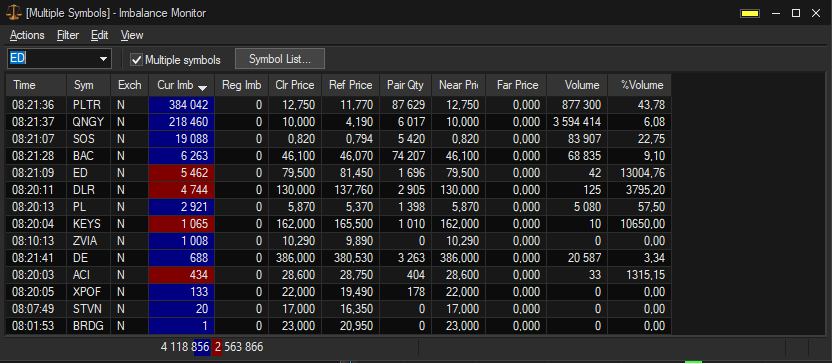Select the ZVIA symbol cell

[89, 241]
